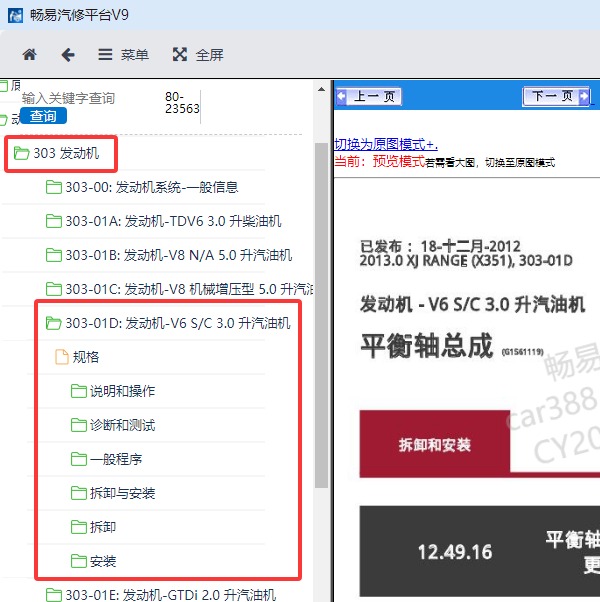Screen dimensions: 600x602
Task: Click the 查询 search button
Action: [43, 116]
